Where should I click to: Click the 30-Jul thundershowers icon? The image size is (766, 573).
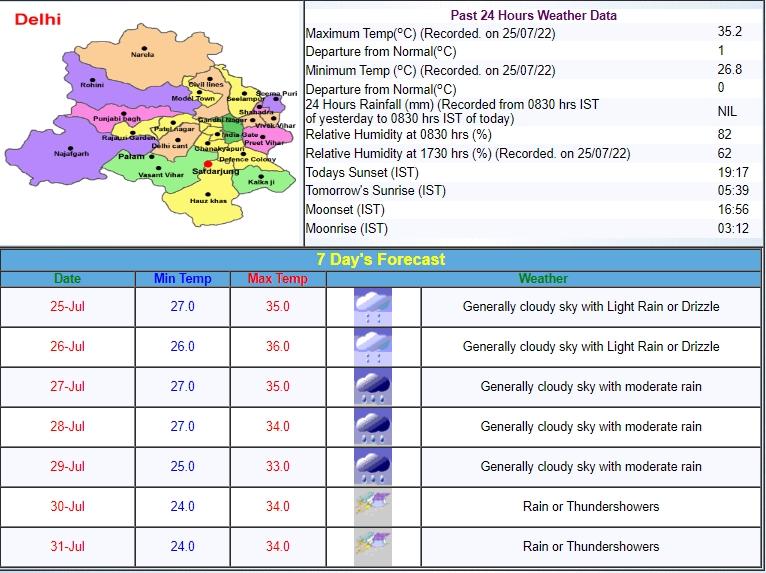coord(373,507)
